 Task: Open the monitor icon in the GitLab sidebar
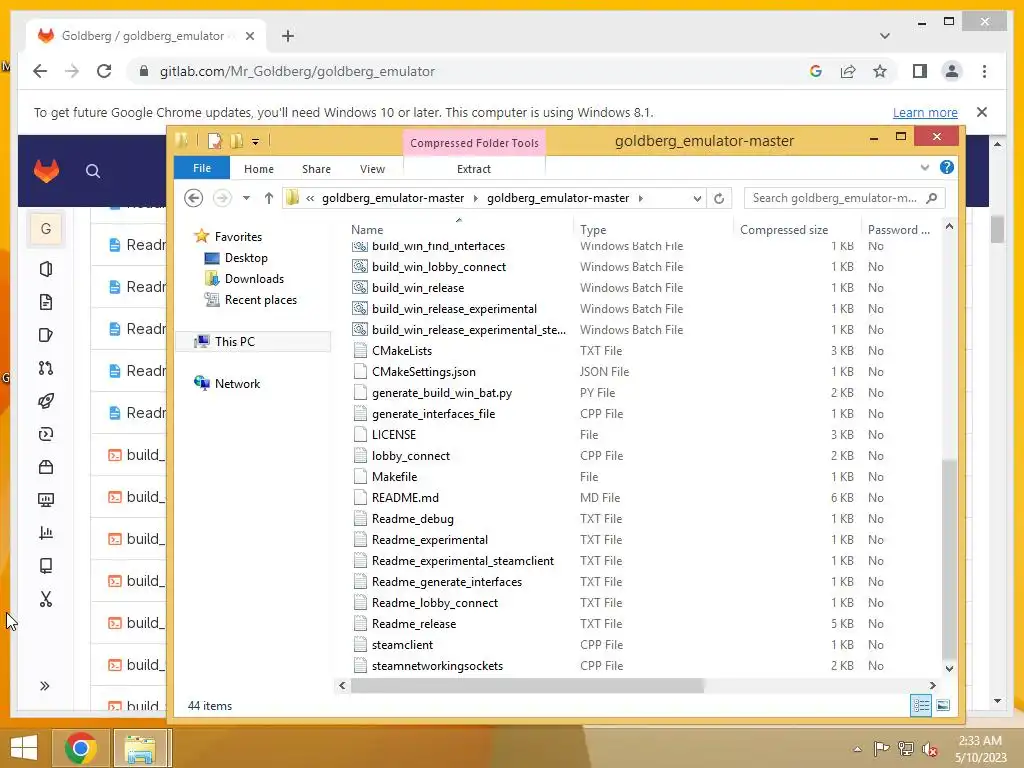(x=46, y=500)
